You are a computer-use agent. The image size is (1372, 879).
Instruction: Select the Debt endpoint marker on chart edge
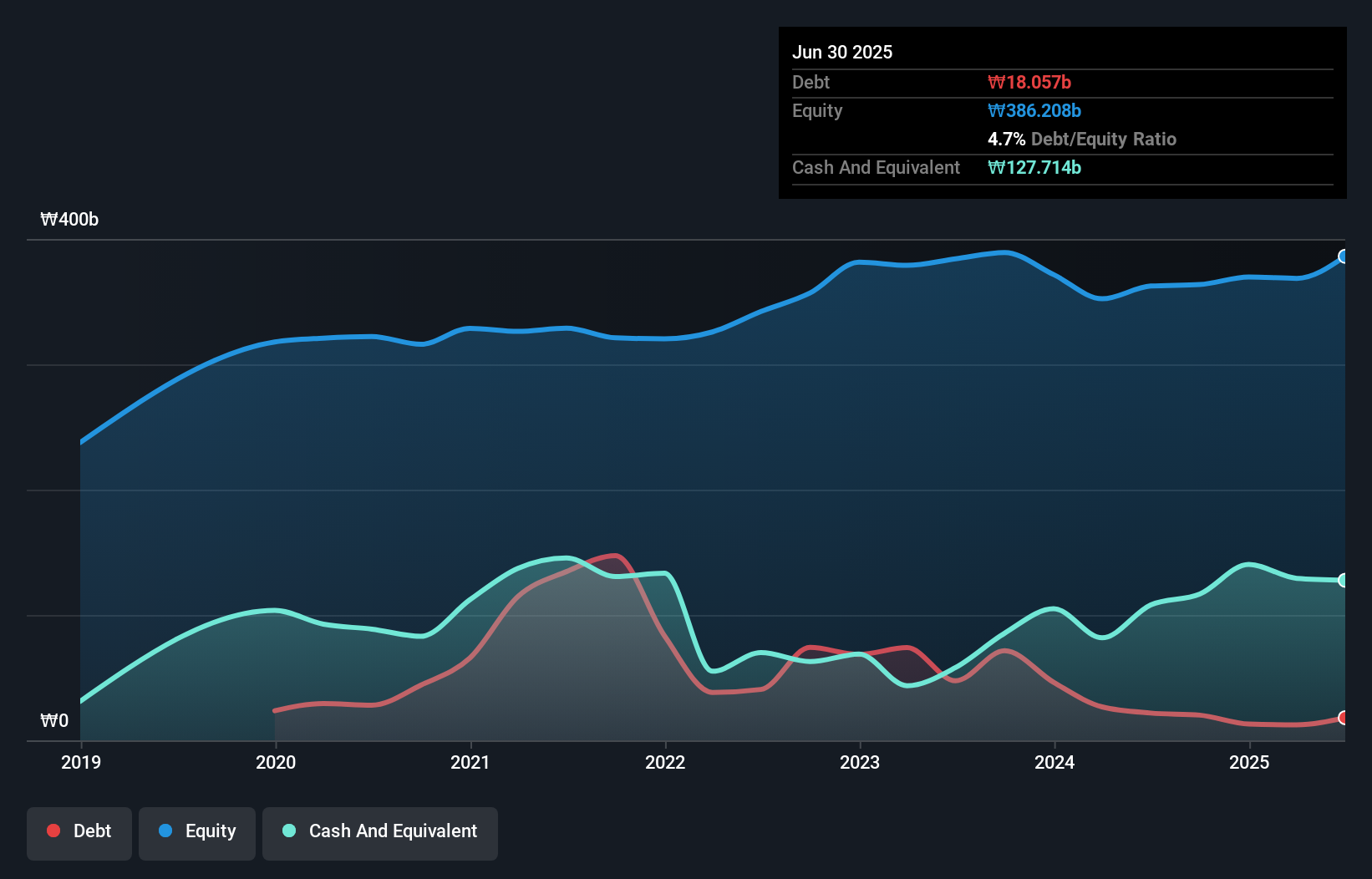point(1344,717)
